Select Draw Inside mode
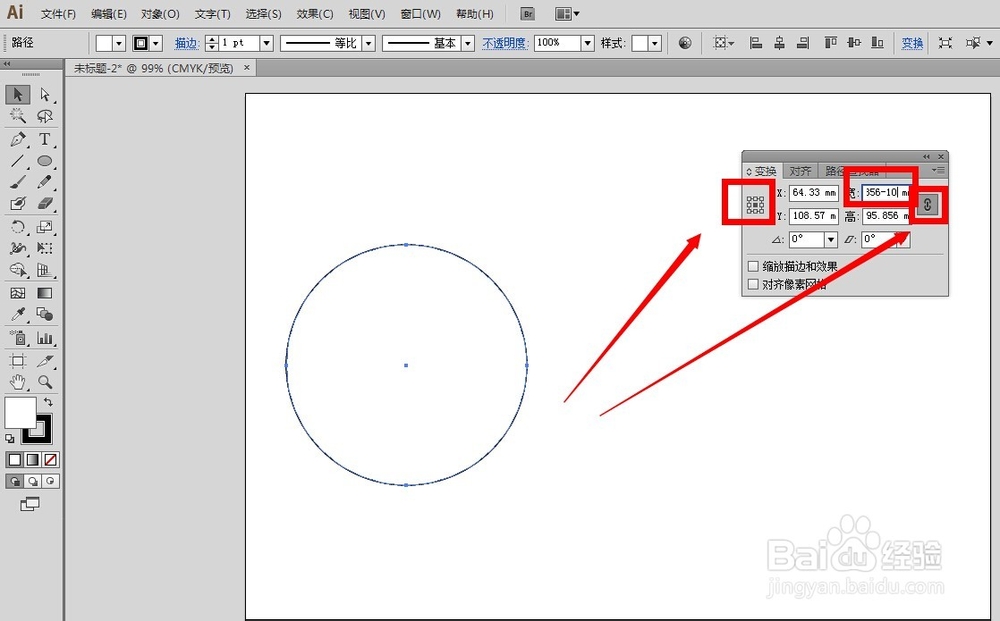Screen dimensions: 1000x621 (50, 481)
